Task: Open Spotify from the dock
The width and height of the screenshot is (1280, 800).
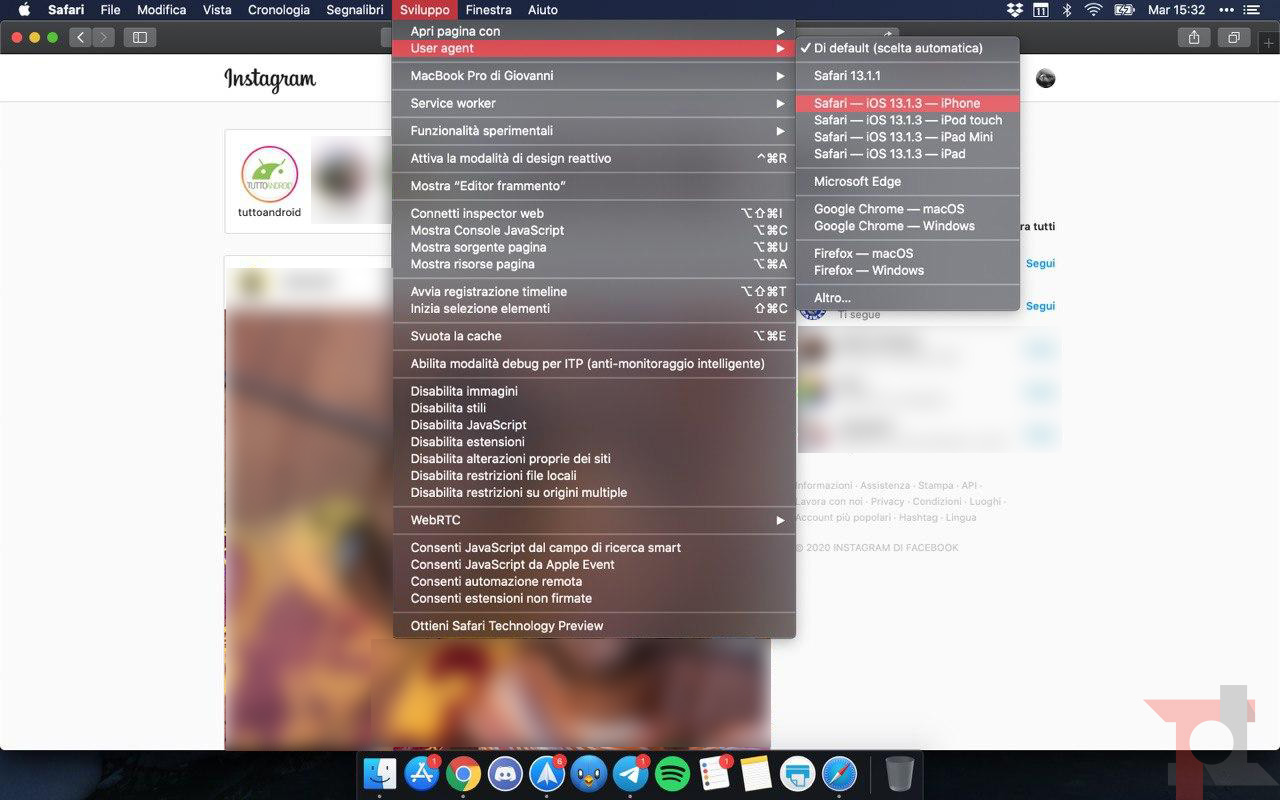Action: click(672, 774)
